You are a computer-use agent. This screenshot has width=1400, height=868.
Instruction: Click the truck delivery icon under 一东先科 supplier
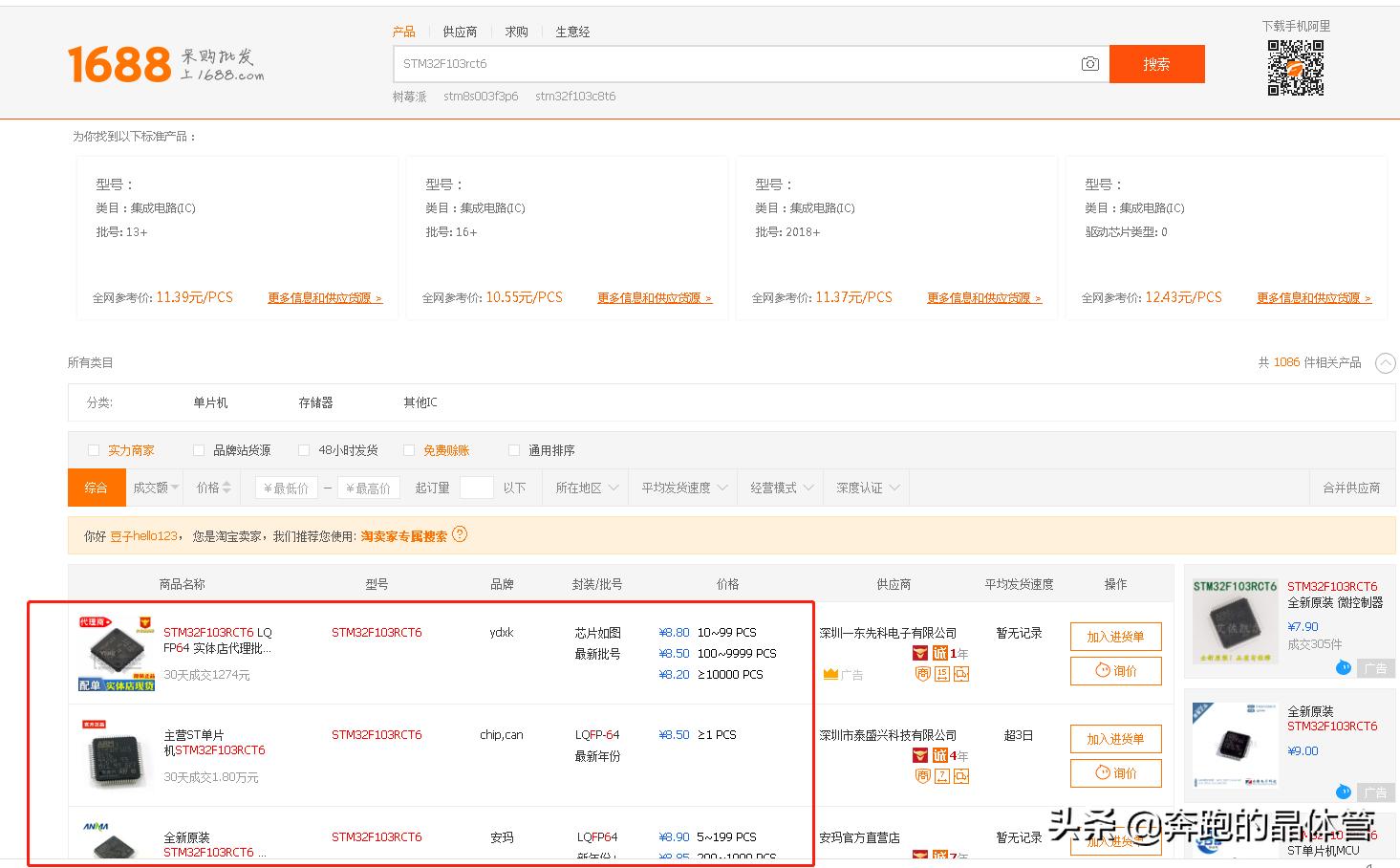pyautogui.click(x=960, y=673)
